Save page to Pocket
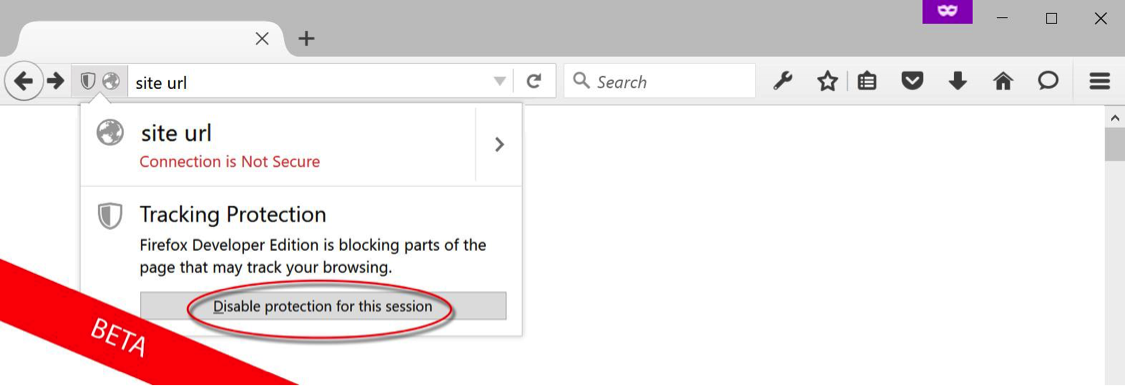 (912, 81)
